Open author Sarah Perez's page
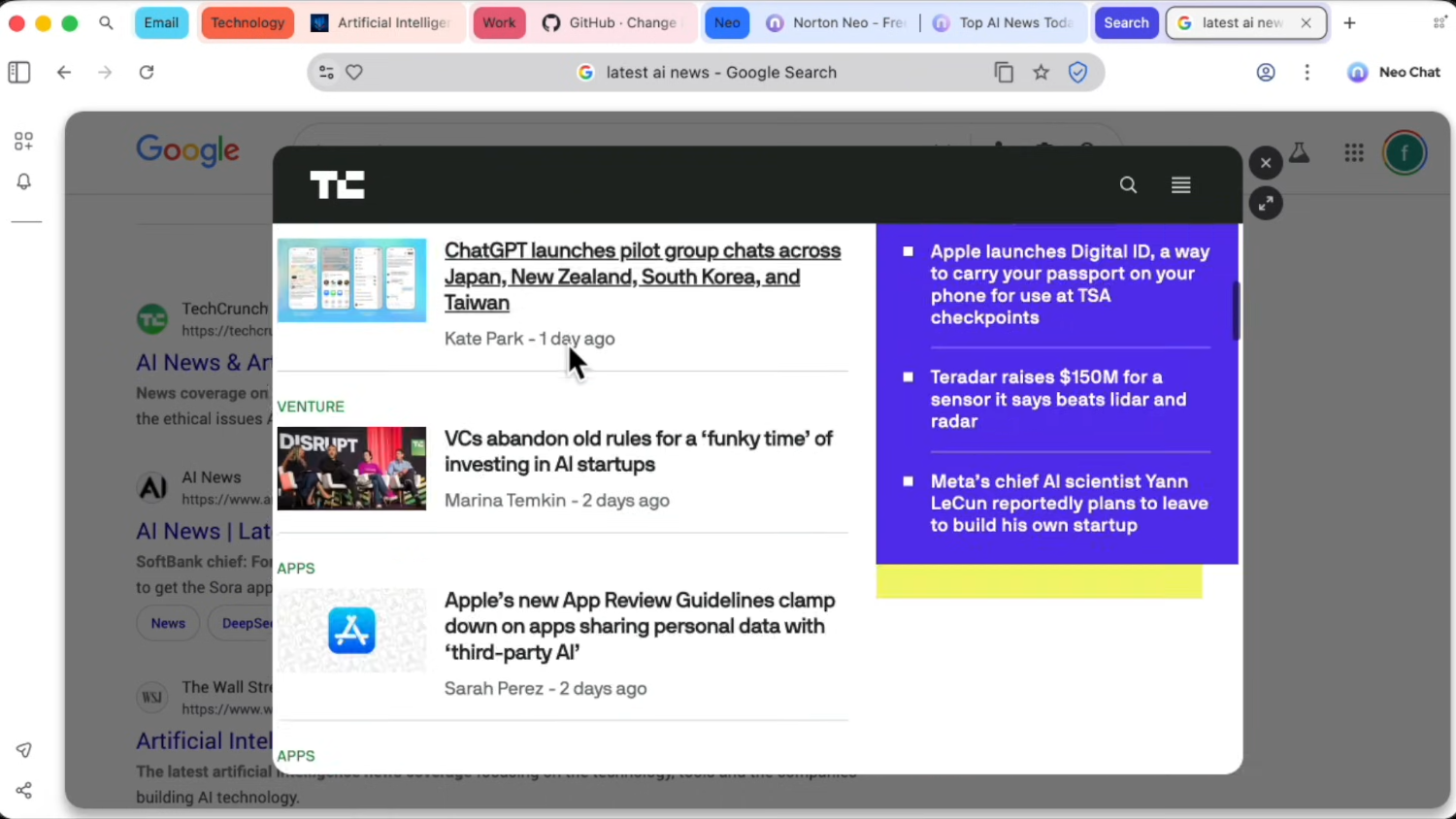The image size is (1456, 819). point(493,688)
